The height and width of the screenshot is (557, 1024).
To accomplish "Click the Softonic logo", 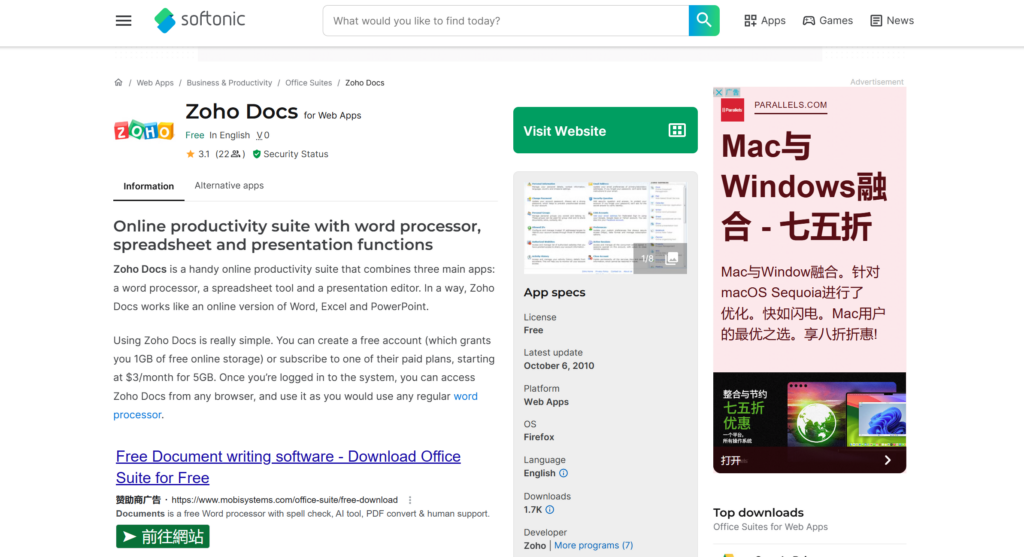I will [200, 20].
